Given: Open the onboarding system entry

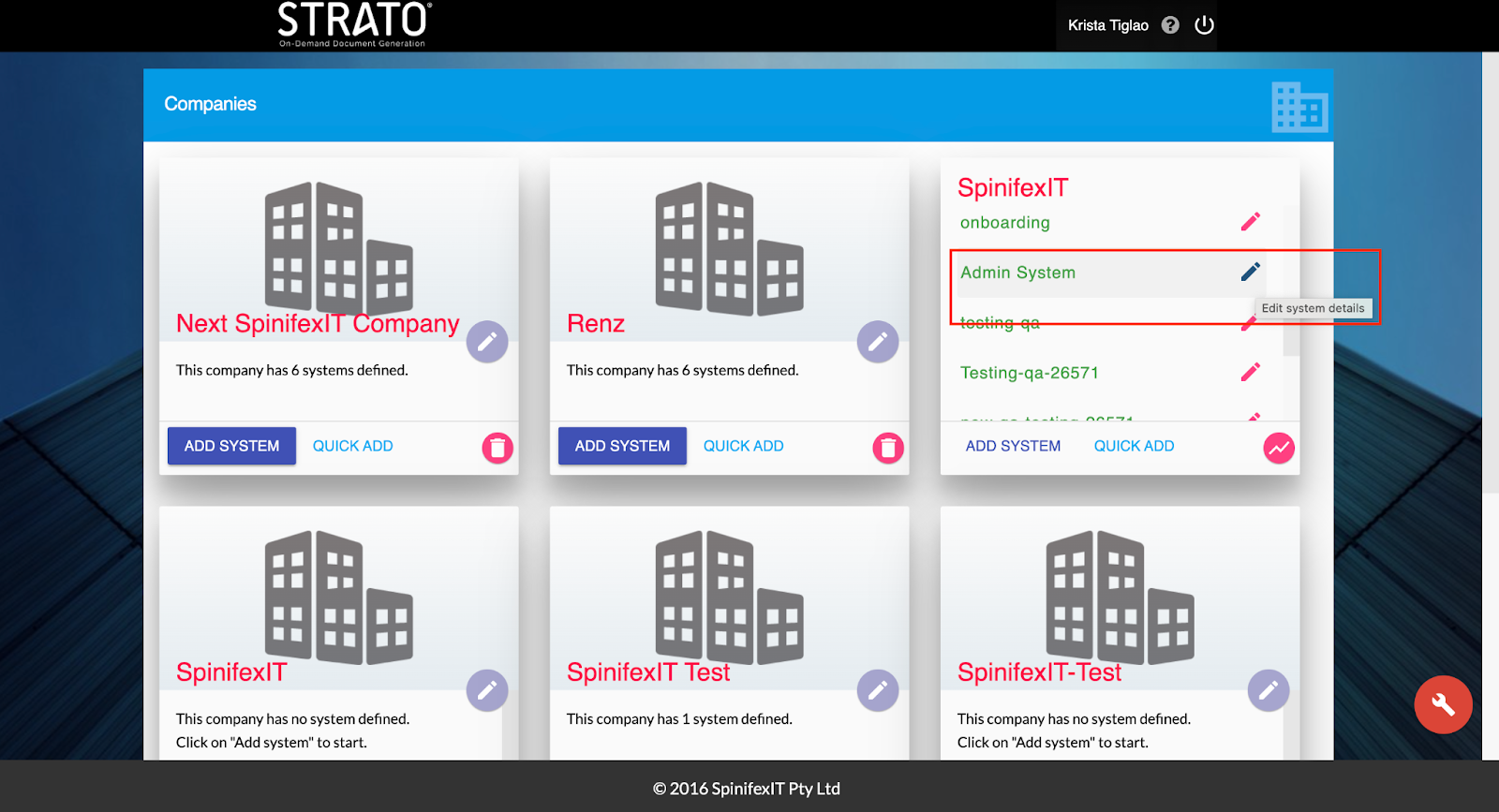Looking at the screenshot, I should click(x=1005, y=223).
